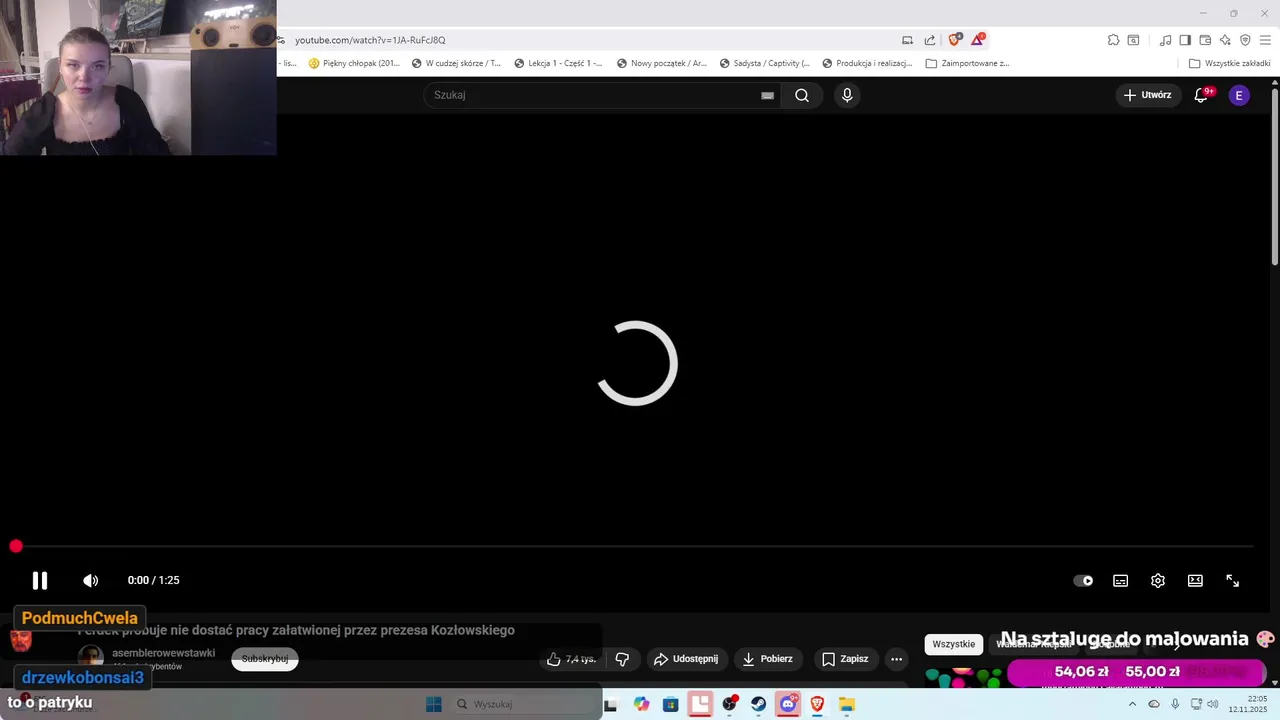Viewport: 1280px width, 720px height.
Task: Open 'Produkcja i realizacj...' bookmark
Action: pos(867,63)
